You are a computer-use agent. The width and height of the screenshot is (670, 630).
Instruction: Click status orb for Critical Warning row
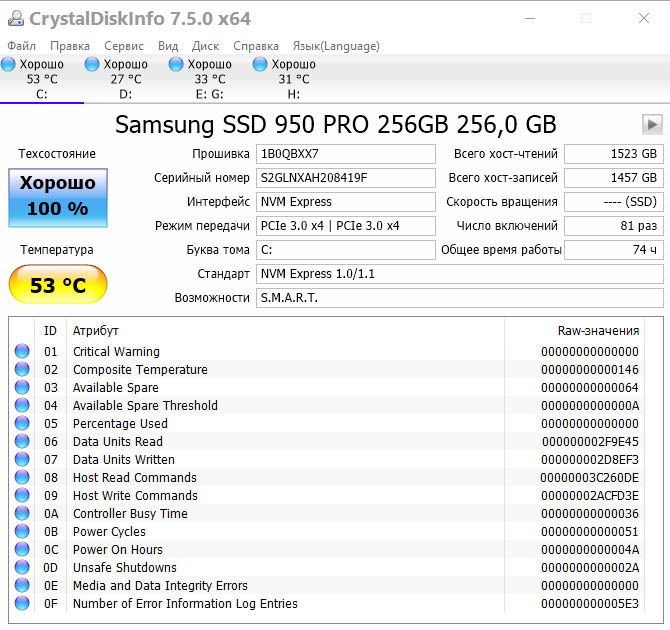(22, 351)
